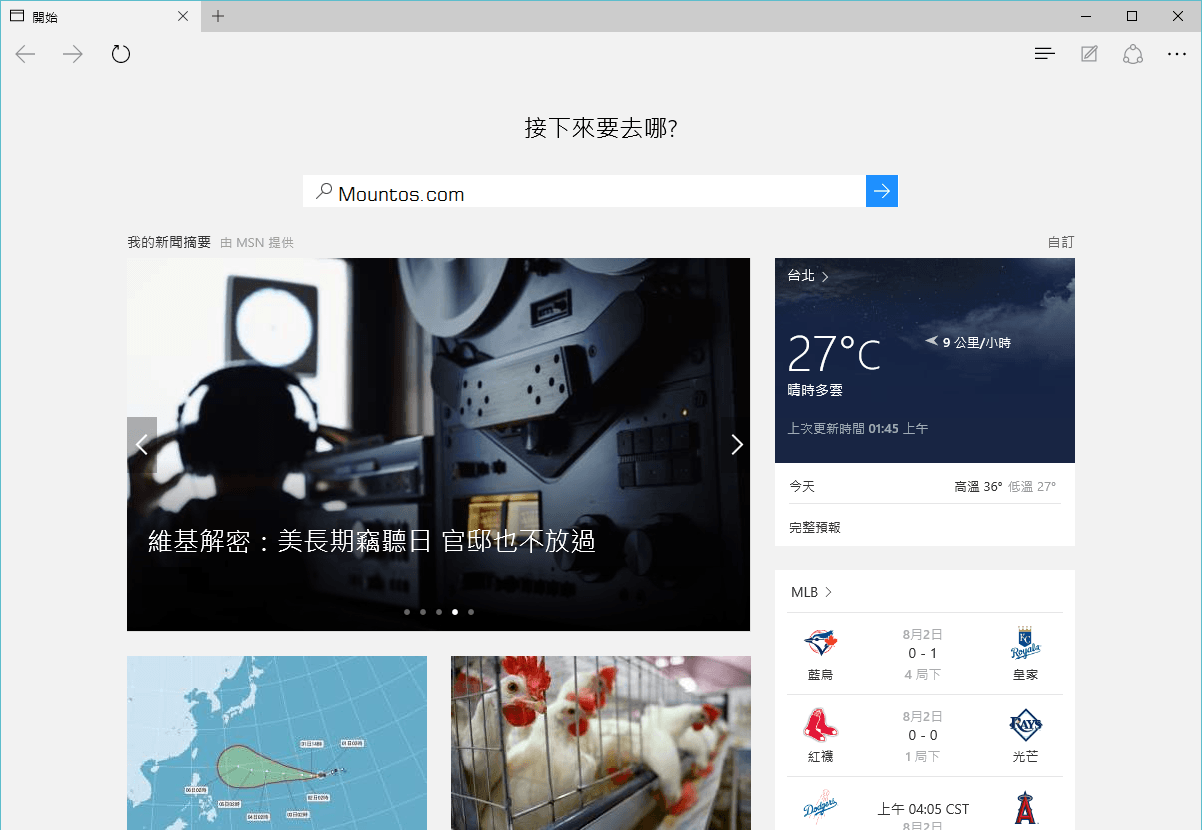Click the Red Sox team logo
1202x830 pixels.
pos(820,724)
